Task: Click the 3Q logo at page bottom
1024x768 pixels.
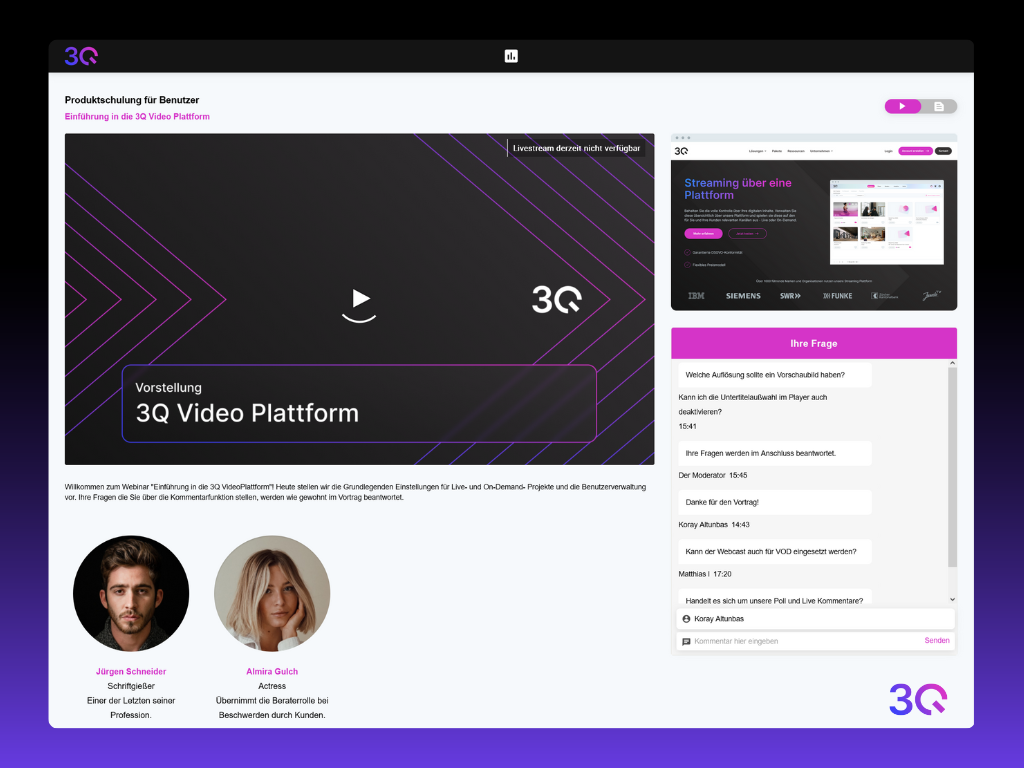Action: [x=918, y=699]
